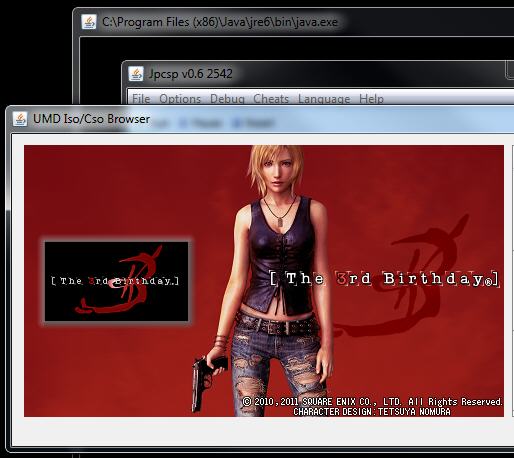Open the File menu in Jpcsp window

click(141, 99)
